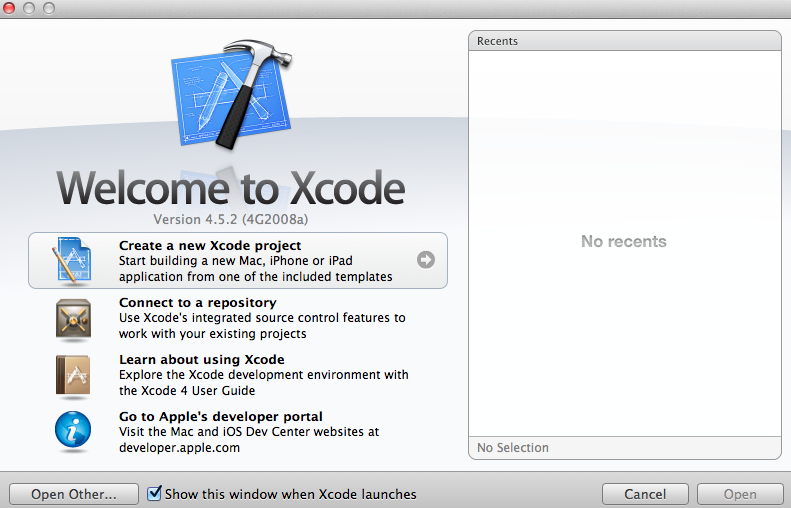Click the Open Other... button
The height and width of the screenshot is (508, 791).
(x=74, y=494)
